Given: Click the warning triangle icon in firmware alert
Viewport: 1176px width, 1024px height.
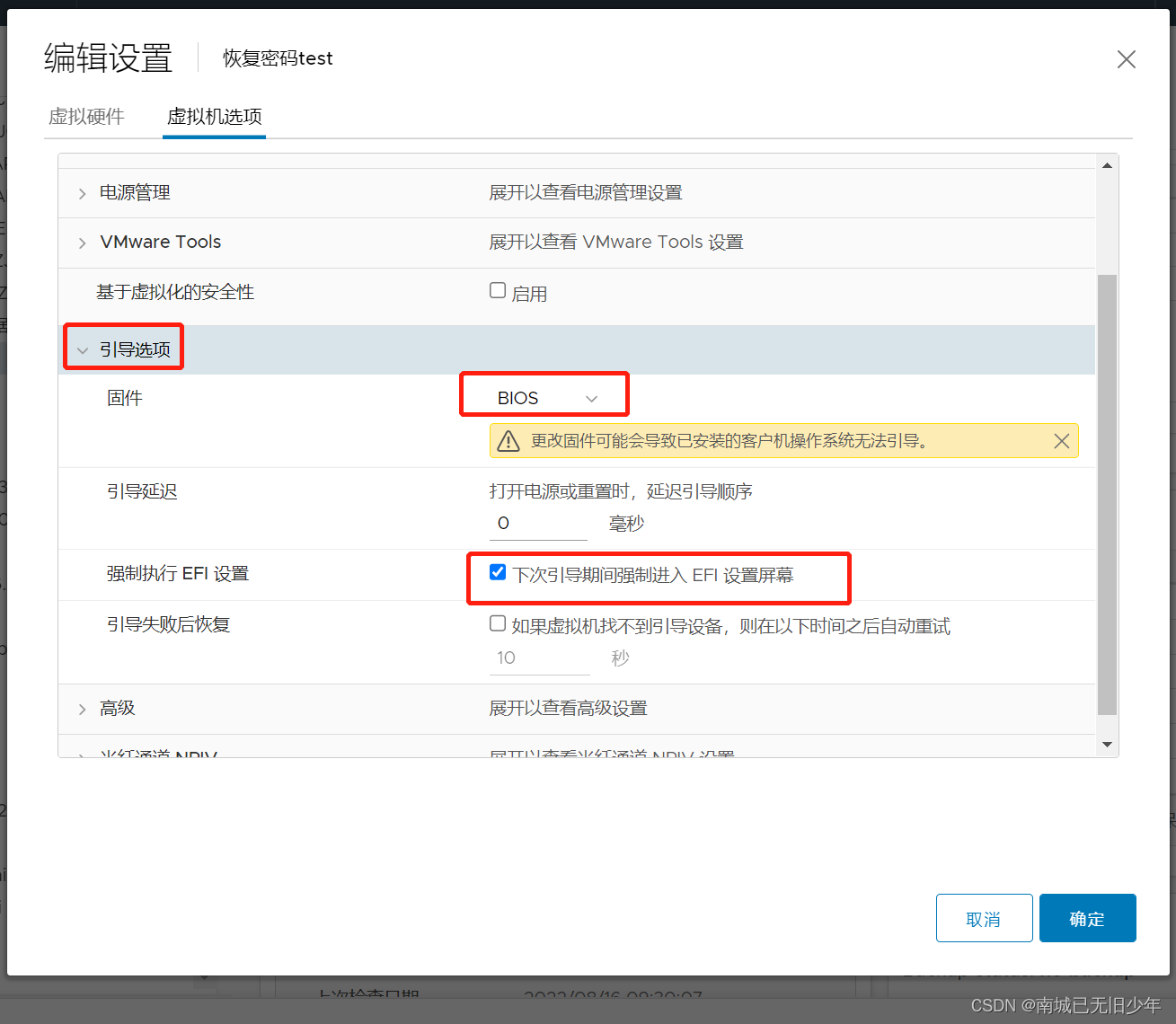Looking at the screenshot, I should [x=508, y=441].
